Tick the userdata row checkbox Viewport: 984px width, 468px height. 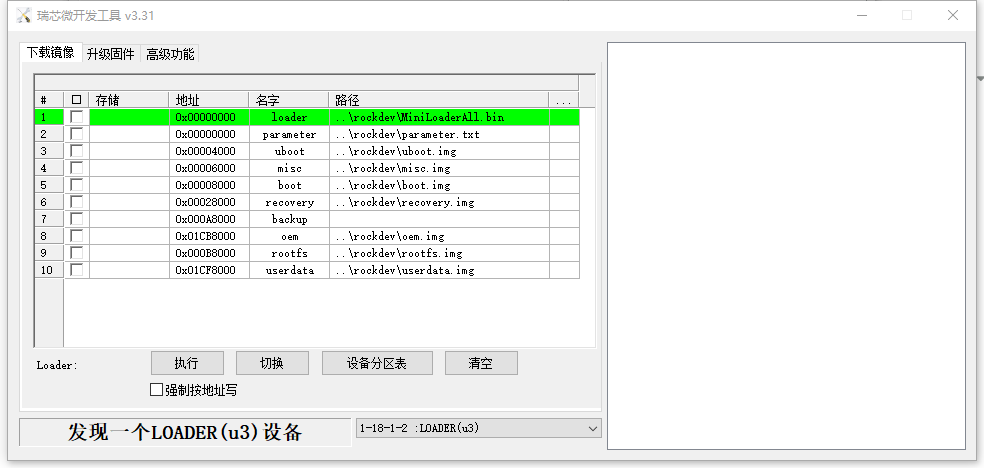pos(77,270)
